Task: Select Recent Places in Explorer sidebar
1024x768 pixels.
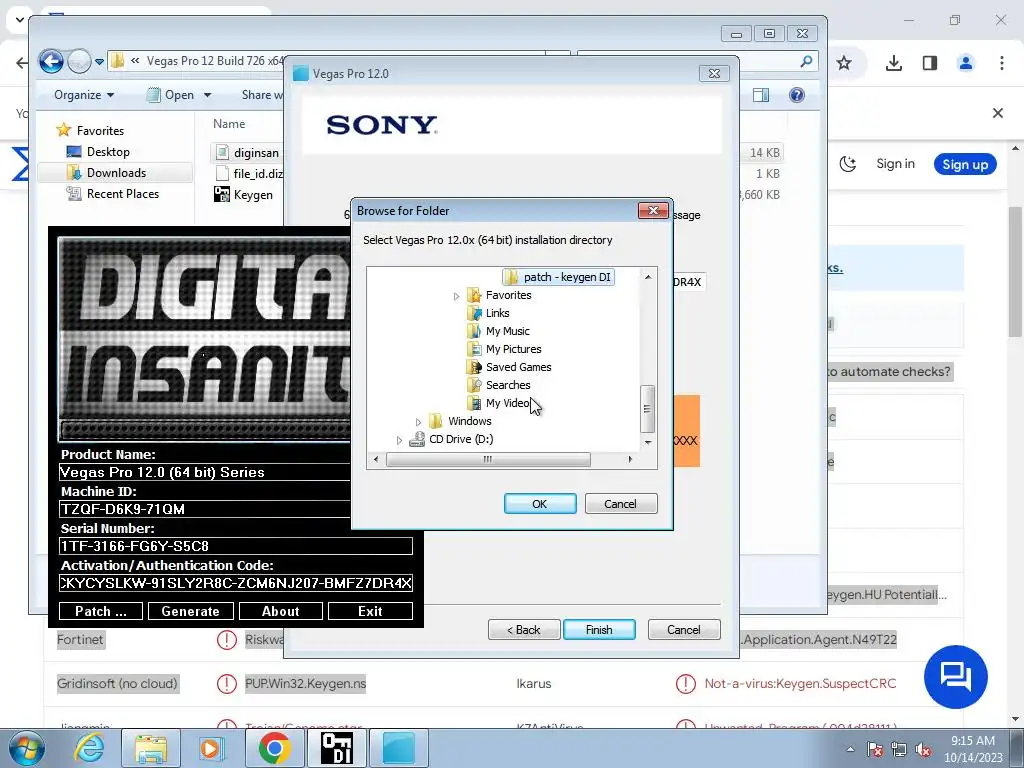Action: [x=112, y=194]
